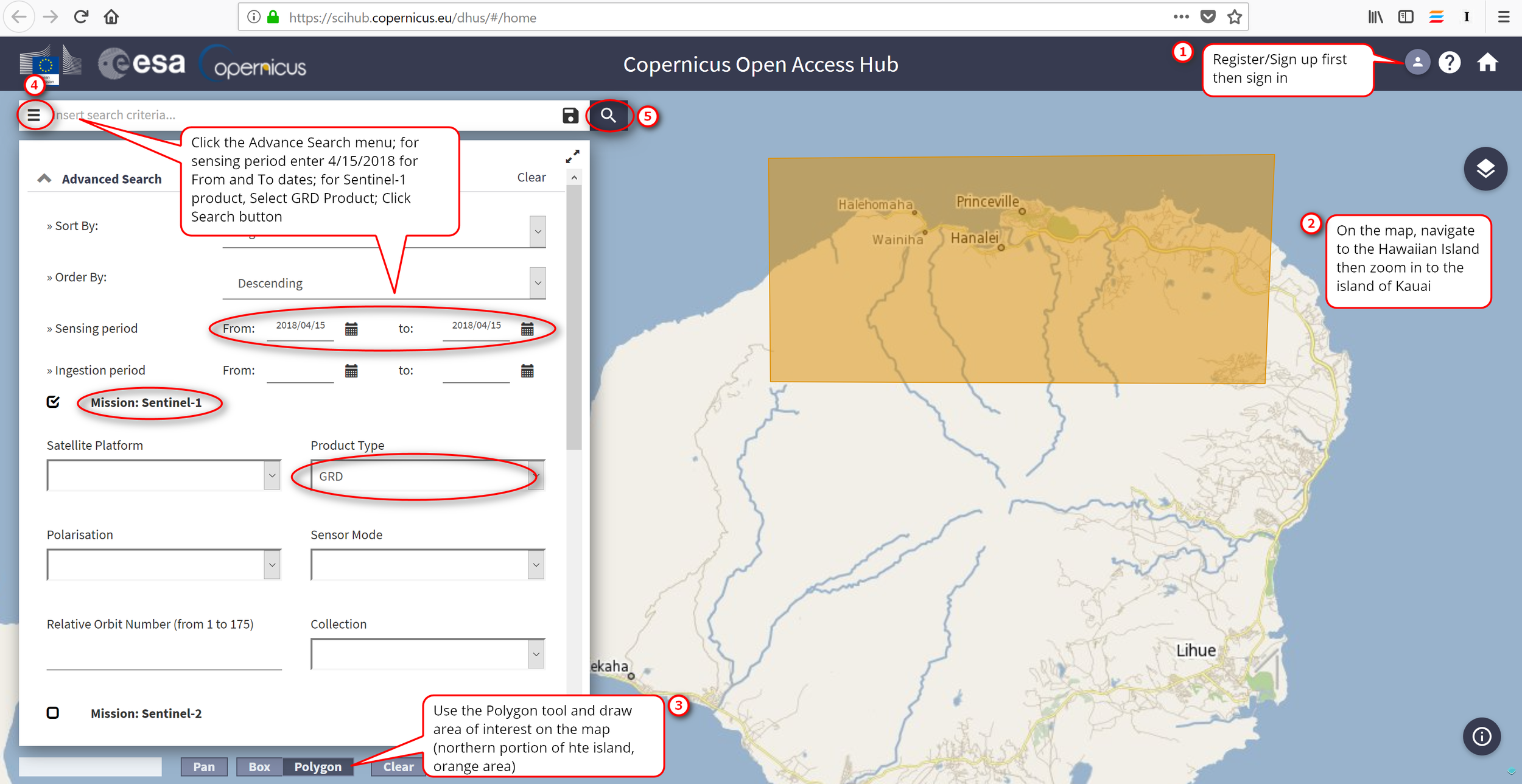
Task: Open calendar for Ingestion period From date
Action: pos(351,371)
